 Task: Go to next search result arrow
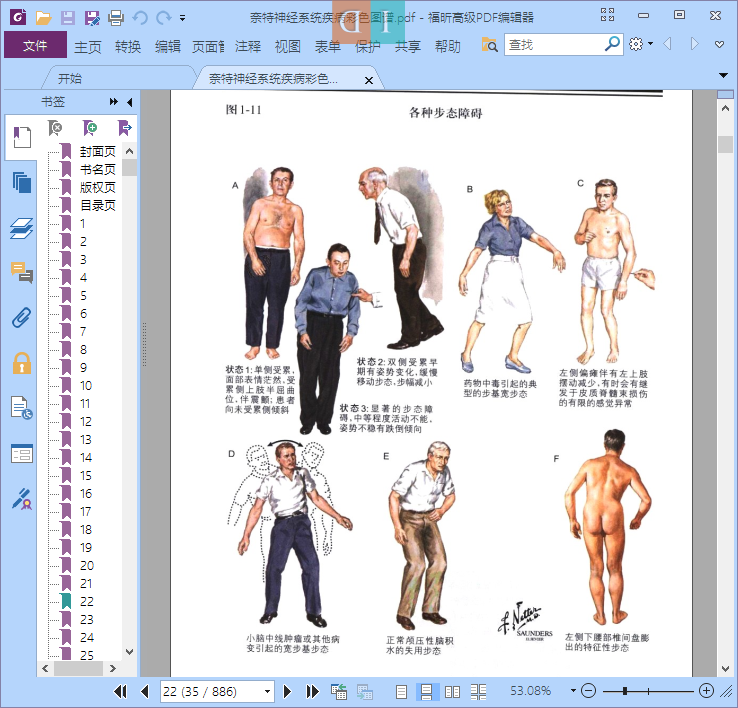point(694,44)
